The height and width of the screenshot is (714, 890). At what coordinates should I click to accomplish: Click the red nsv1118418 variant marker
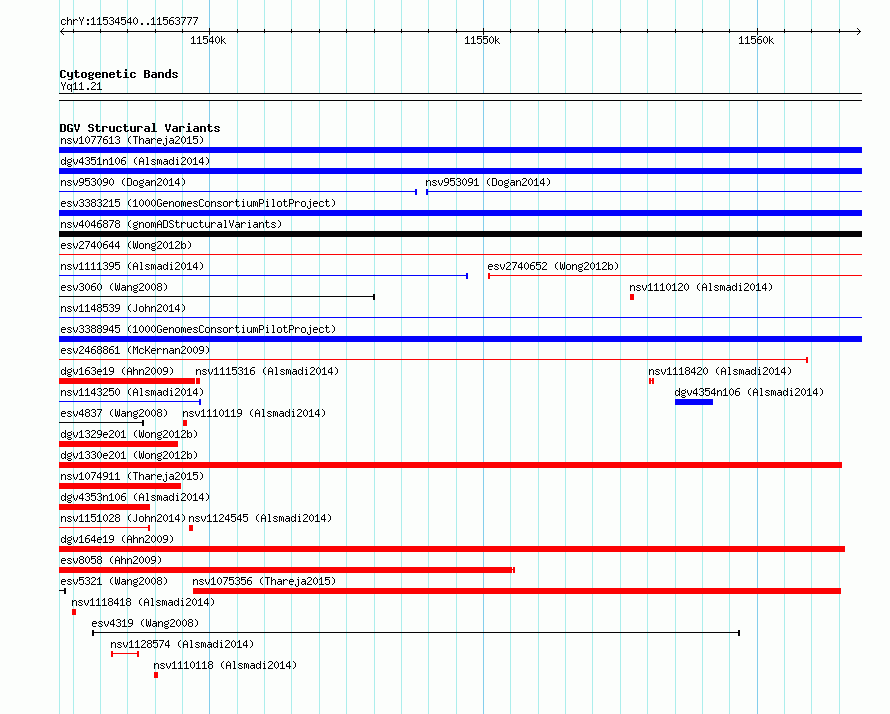(74, 612)
